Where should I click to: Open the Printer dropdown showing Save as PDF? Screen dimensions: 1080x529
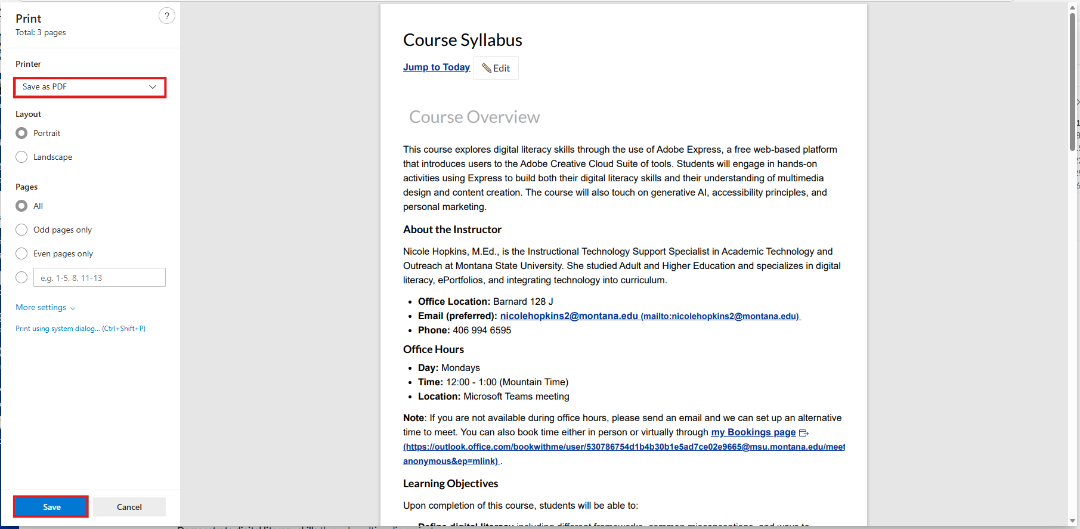click(x=90, y=87)
